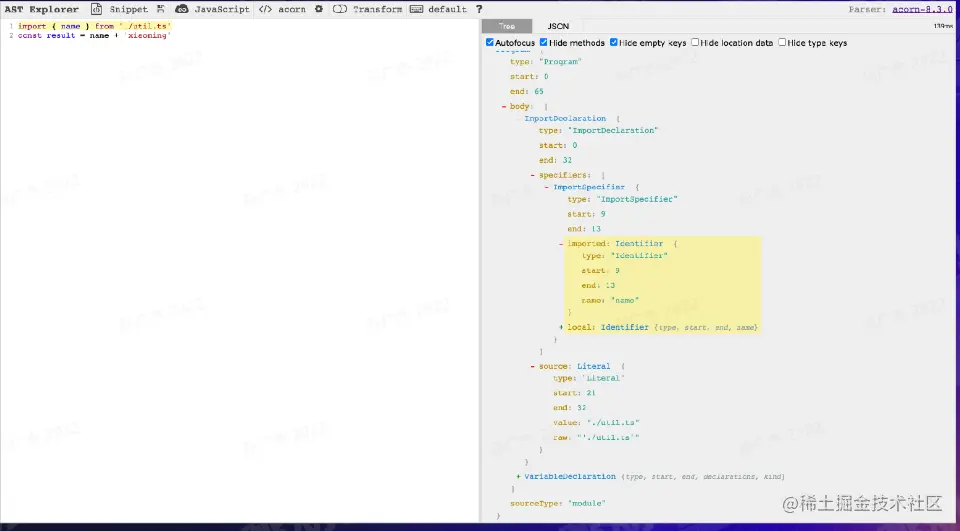This screenshot has width=960, height=531.
Task: Click the ImportDeclaration node label
Action: coord(565,118)
